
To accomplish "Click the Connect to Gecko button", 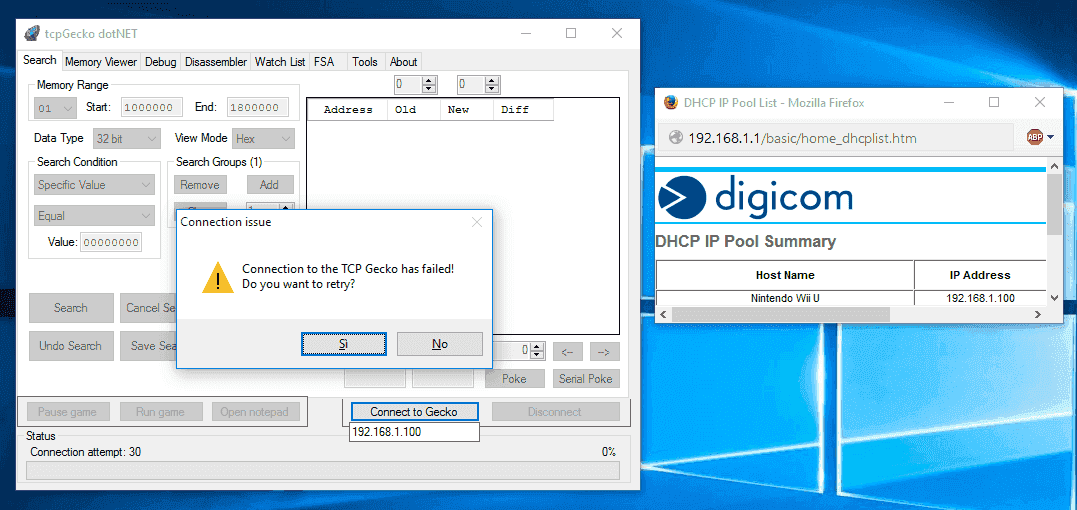I will coord(413,412).
